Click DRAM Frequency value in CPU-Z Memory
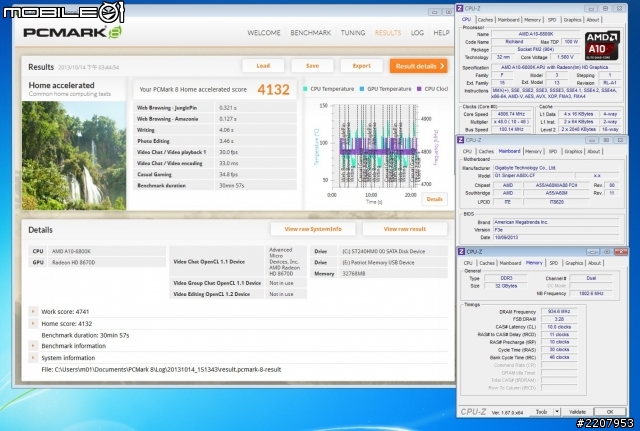Image resolution: width=640 pixels, height=431 pixels. tap(559, 311)
